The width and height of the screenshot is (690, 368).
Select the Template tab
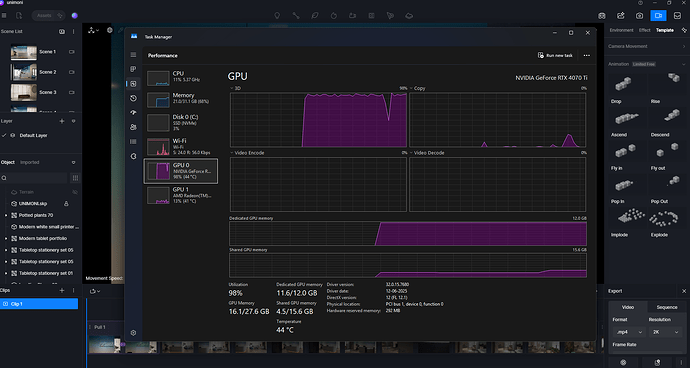tap(664, 30)
